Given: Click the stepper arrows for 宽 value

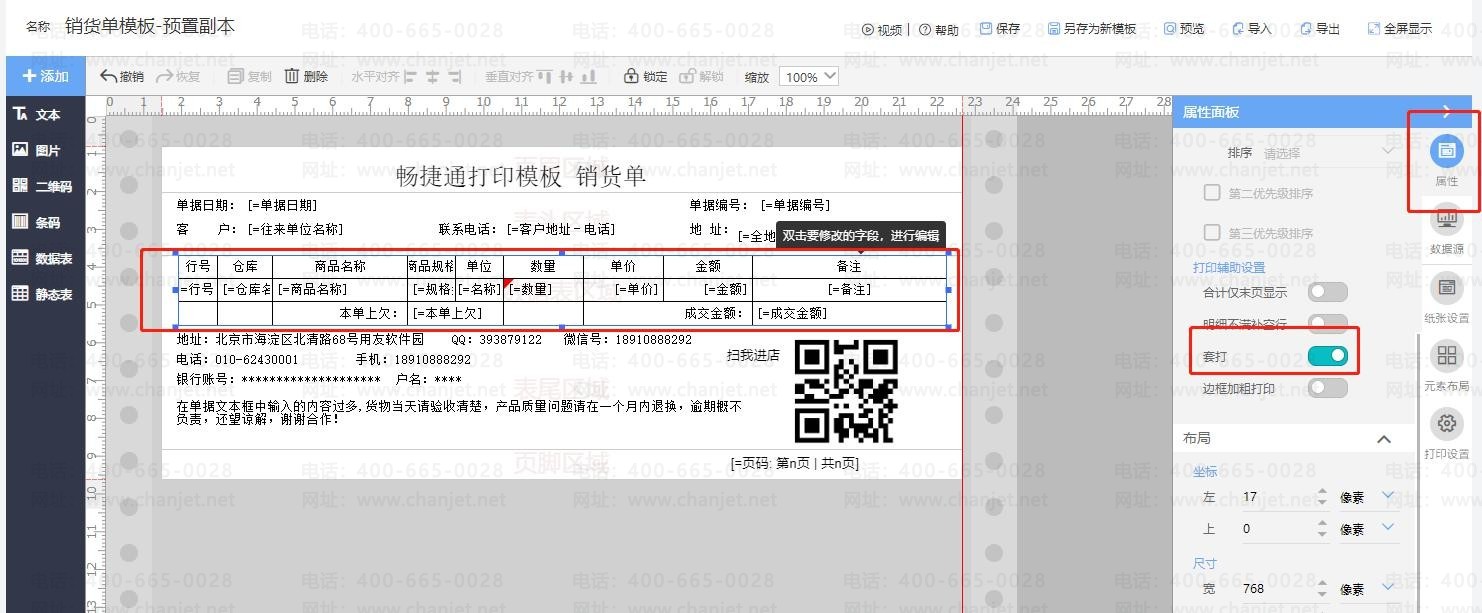Looking at the screenshot, I should (1322, 589).
